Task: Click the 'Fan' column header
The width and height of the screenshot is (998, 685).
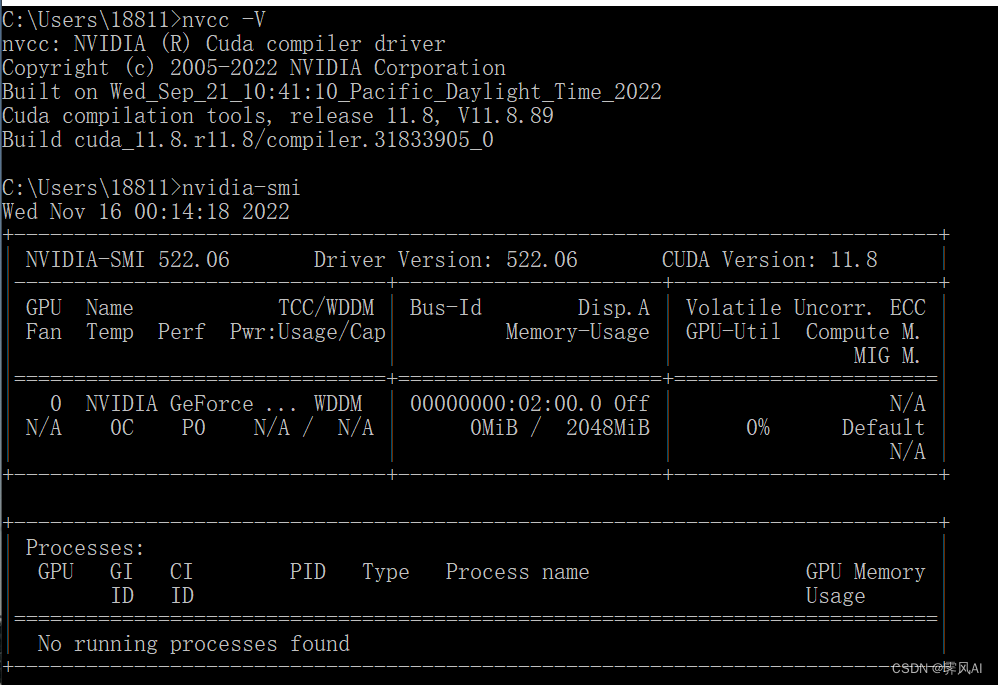Action: 44,332
